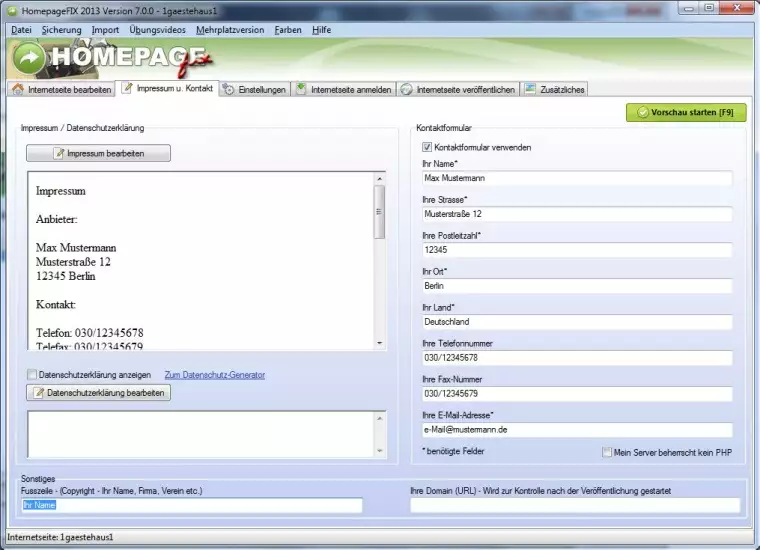Viewport: 760px width, 550px height.
Task: Click the Ihre Strasse input field
Action: pyautogui.click(x=577, y=214)
